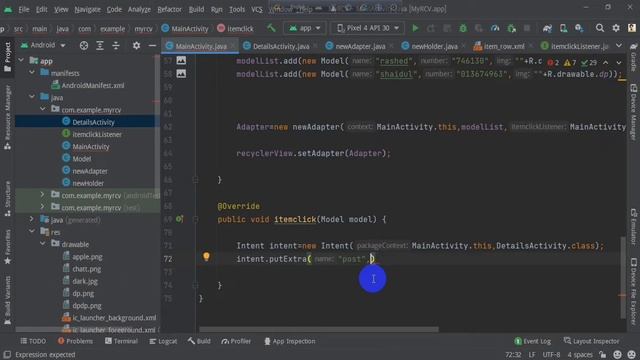Collapse the com.example.myrcv package
Screen dimensions: 640x360
(x=43, y=109)
